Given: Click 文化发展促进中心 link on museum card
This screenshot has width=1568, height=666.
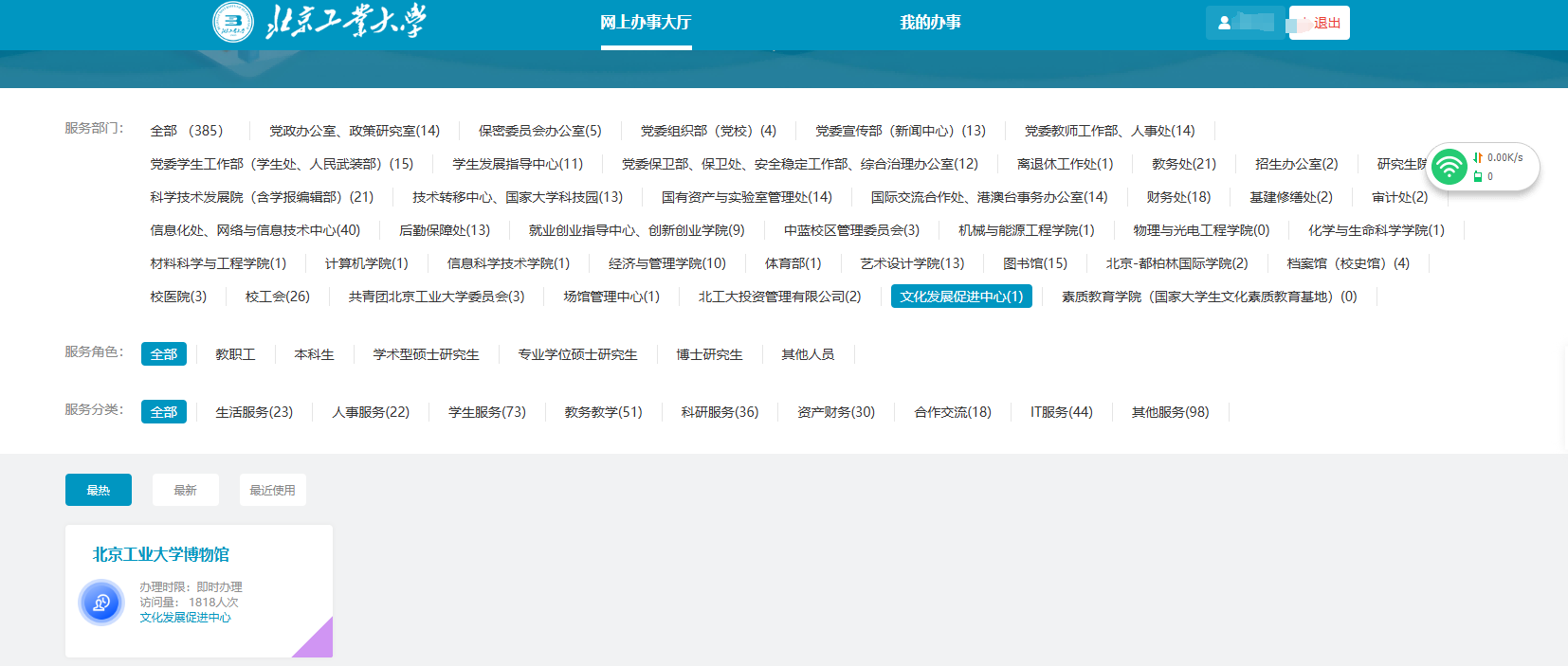Looking at the screenshot, I should 185,618.
